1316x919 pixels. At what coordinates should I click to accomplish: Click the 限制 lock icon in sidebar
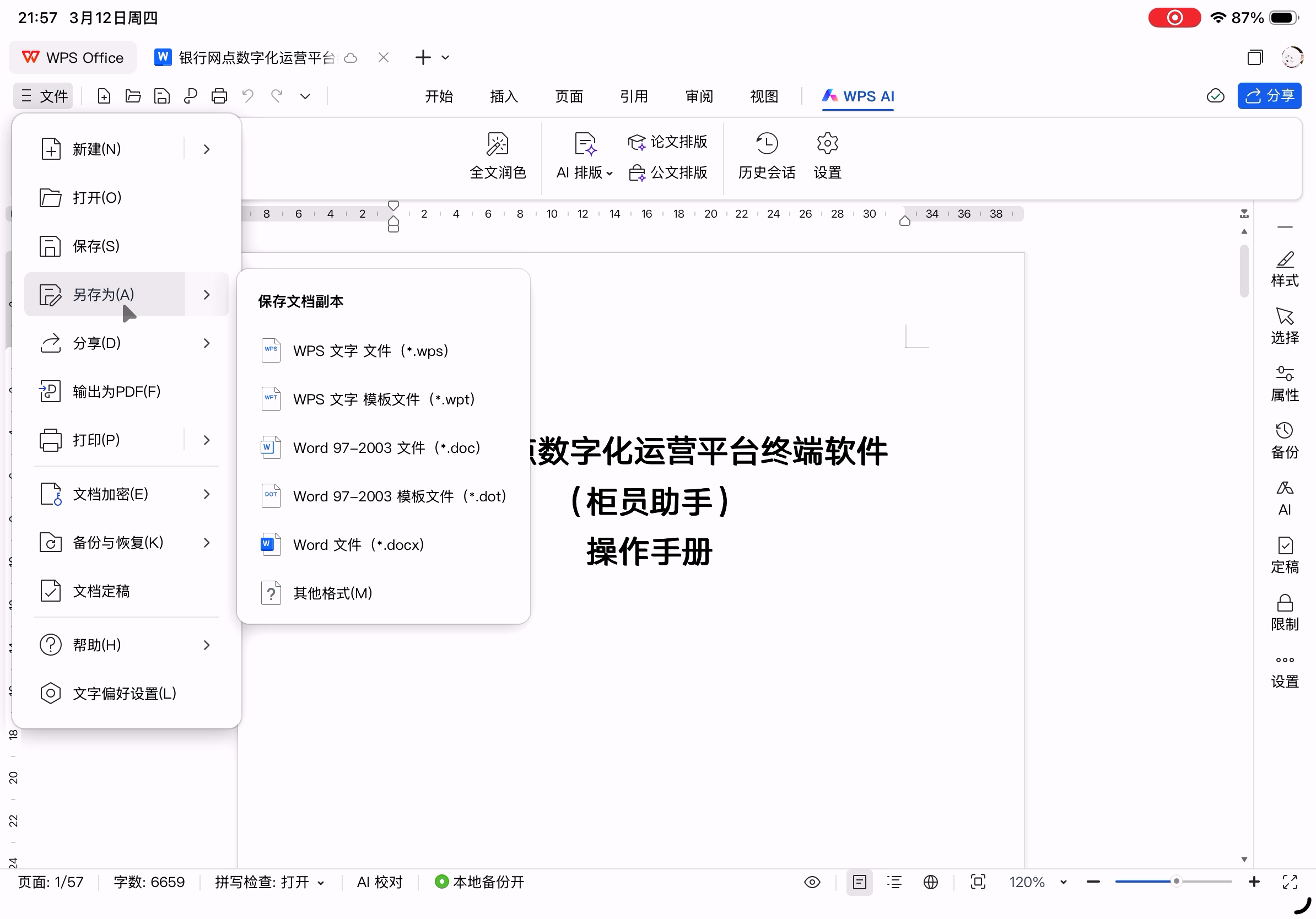(x=1284, y=613)
